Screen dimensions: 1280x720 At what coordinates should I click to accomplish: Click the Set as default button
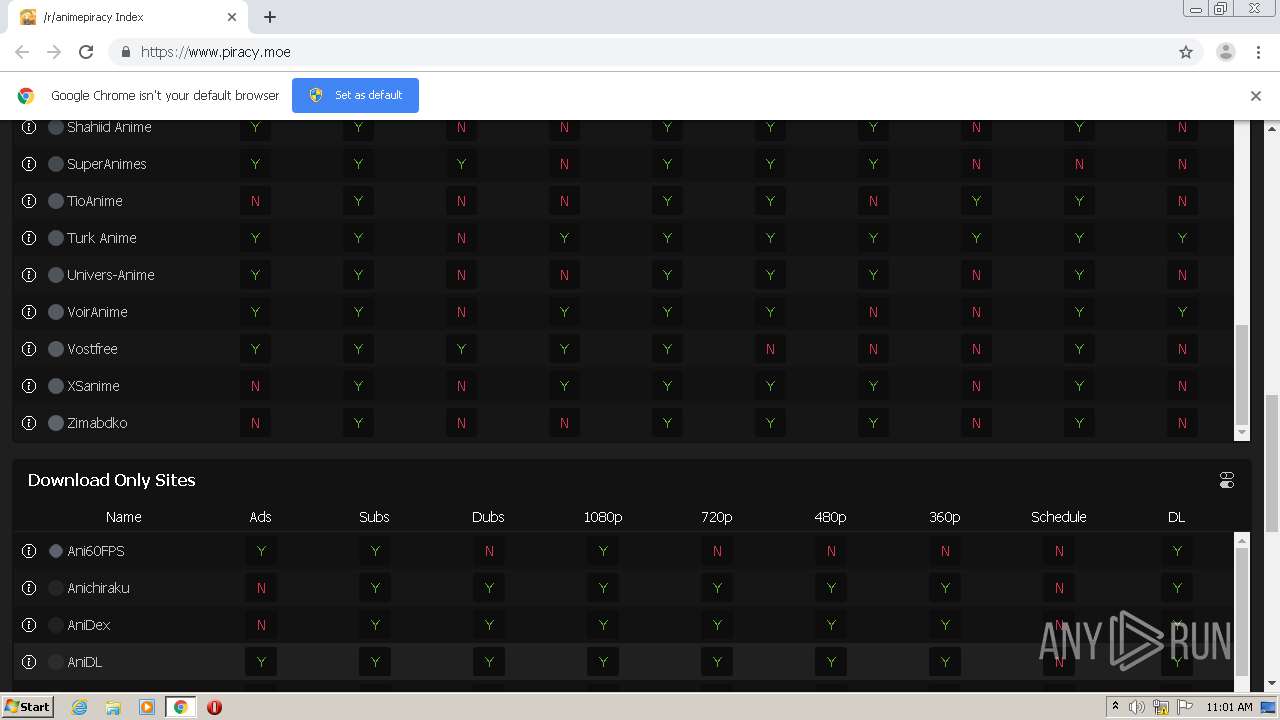click(355, 95)
